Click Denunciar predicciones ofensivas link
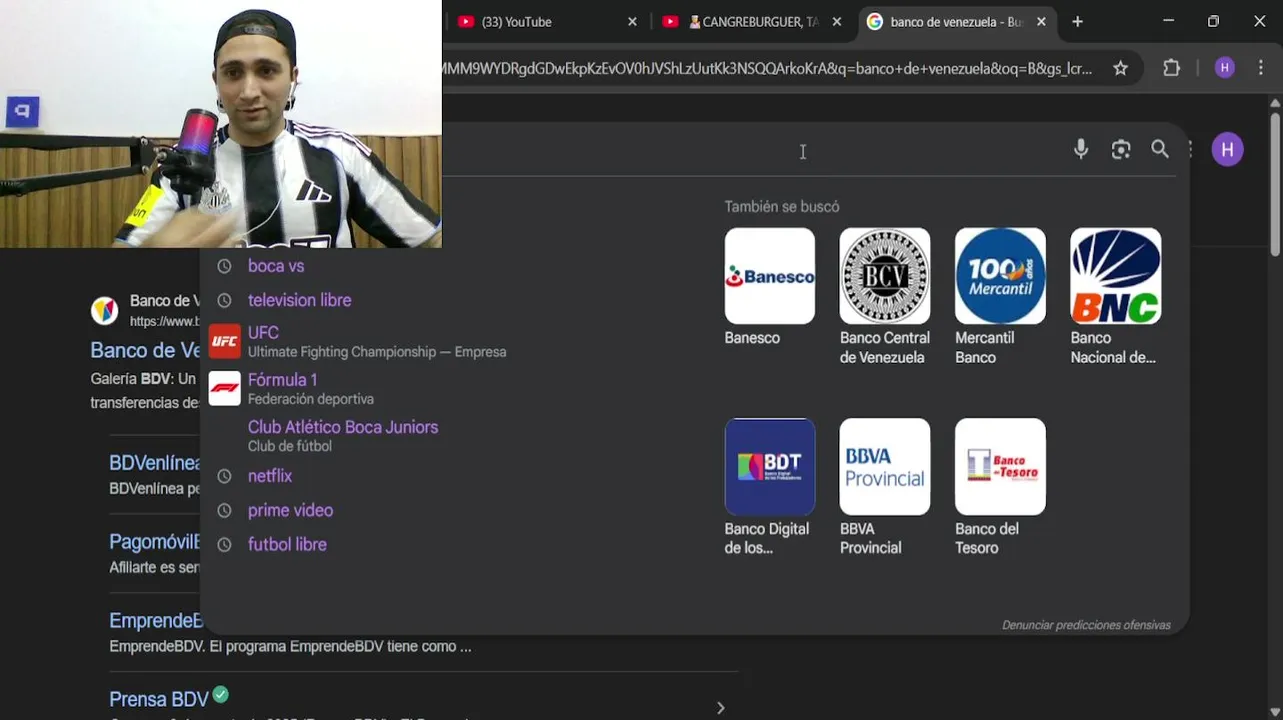 (x=1086, y=625)
